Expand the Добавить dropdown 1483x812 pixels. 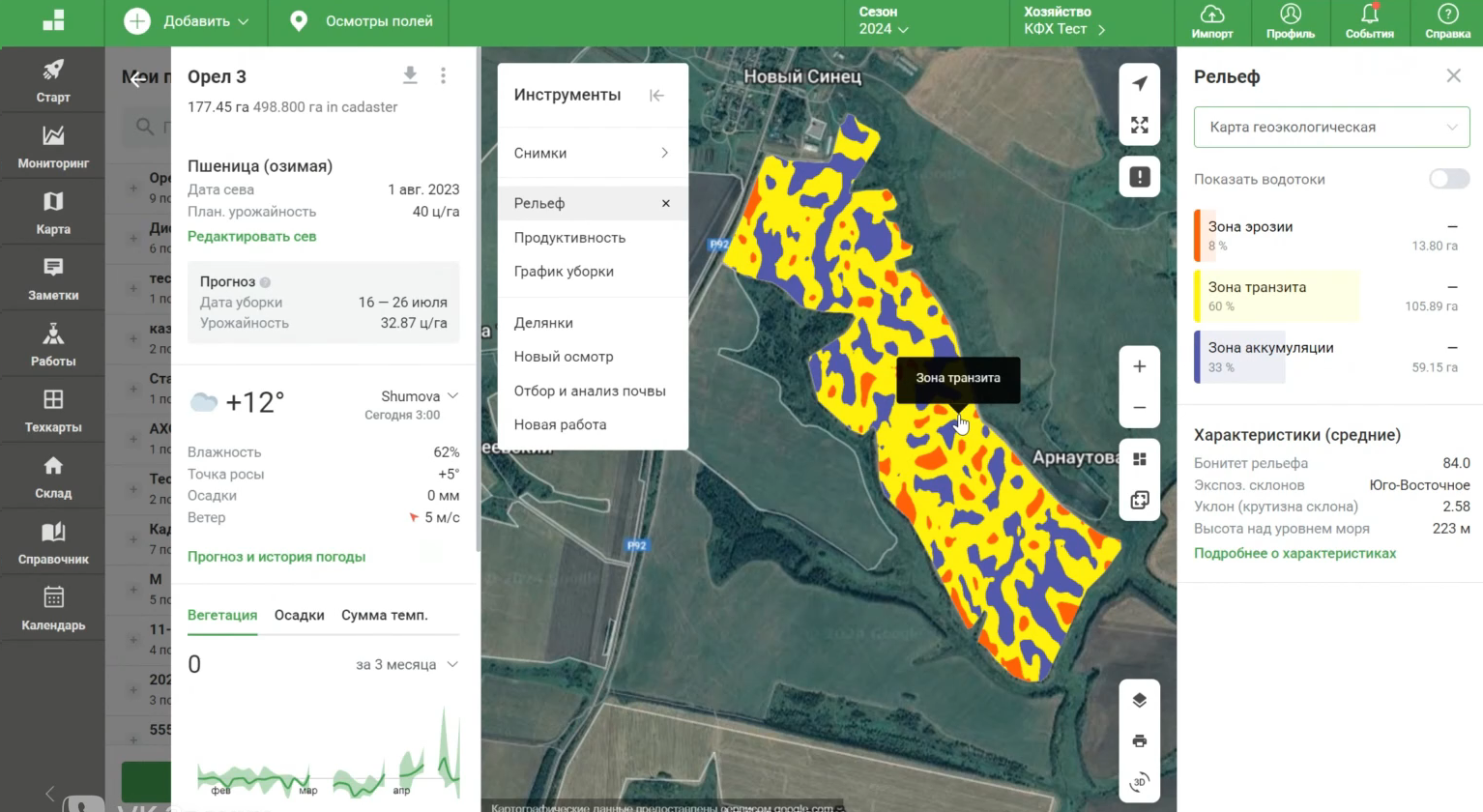click(187, 21)
